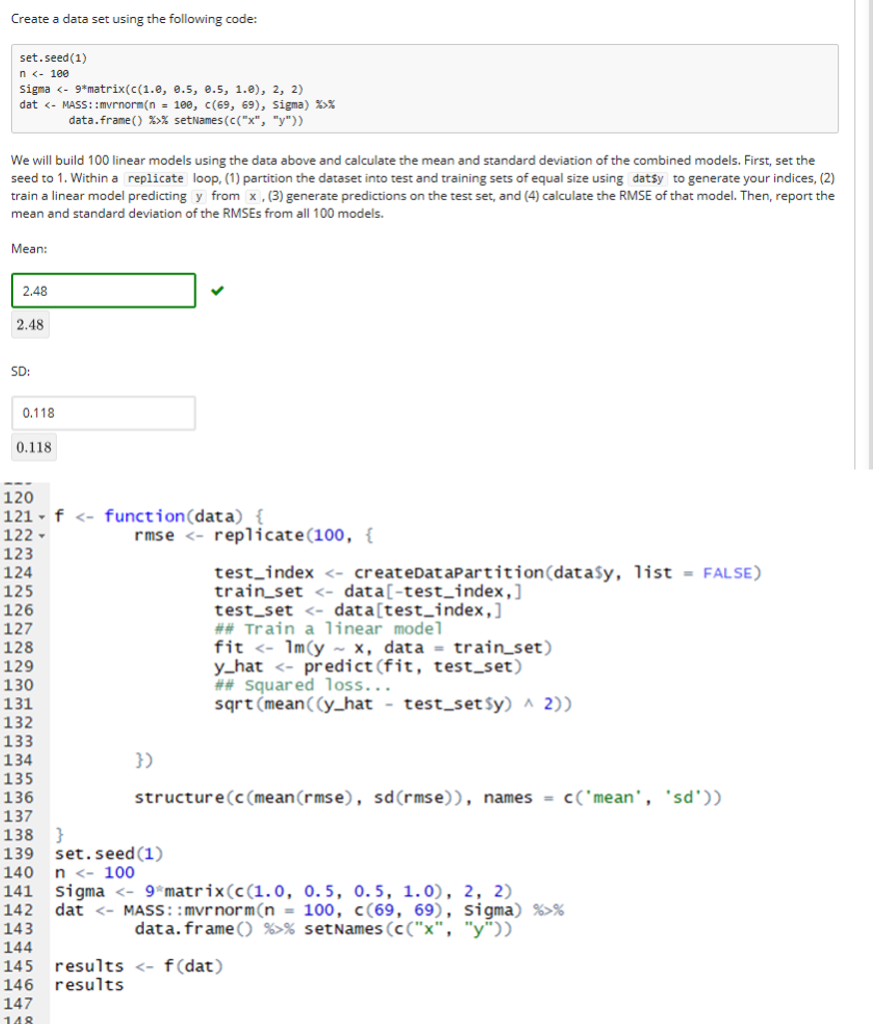
Task: Select the 2.48 answer preview label
Action: [x=30, y=324]
